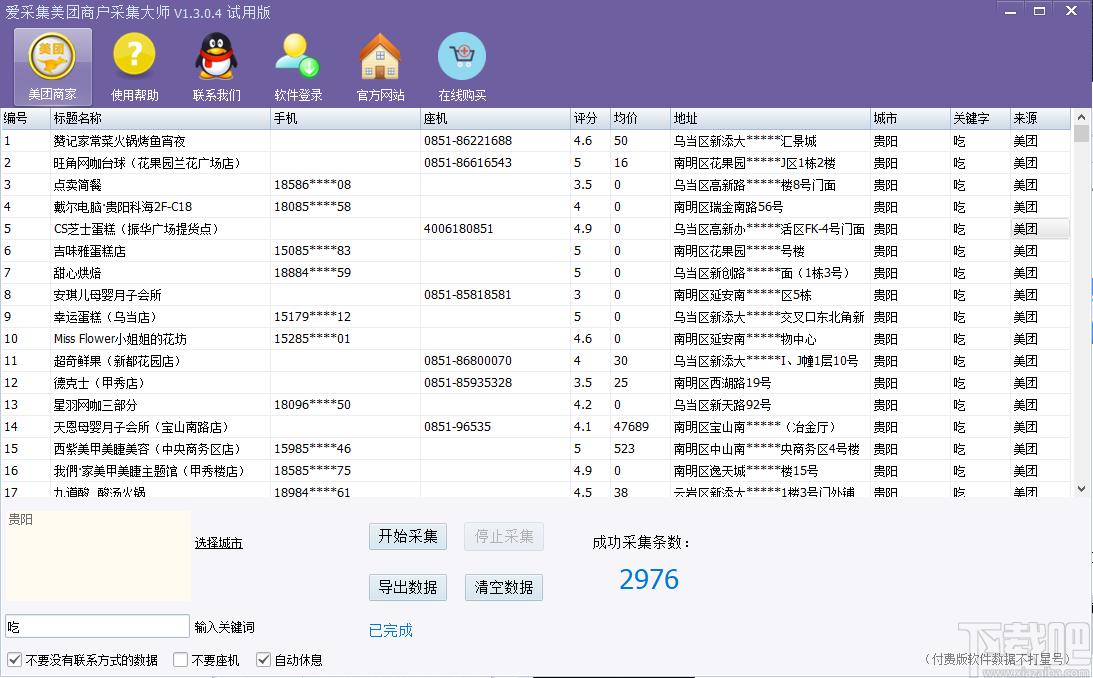Select the 星羽网咖三部分 row

pyautogui.click(x=535, y=405)
